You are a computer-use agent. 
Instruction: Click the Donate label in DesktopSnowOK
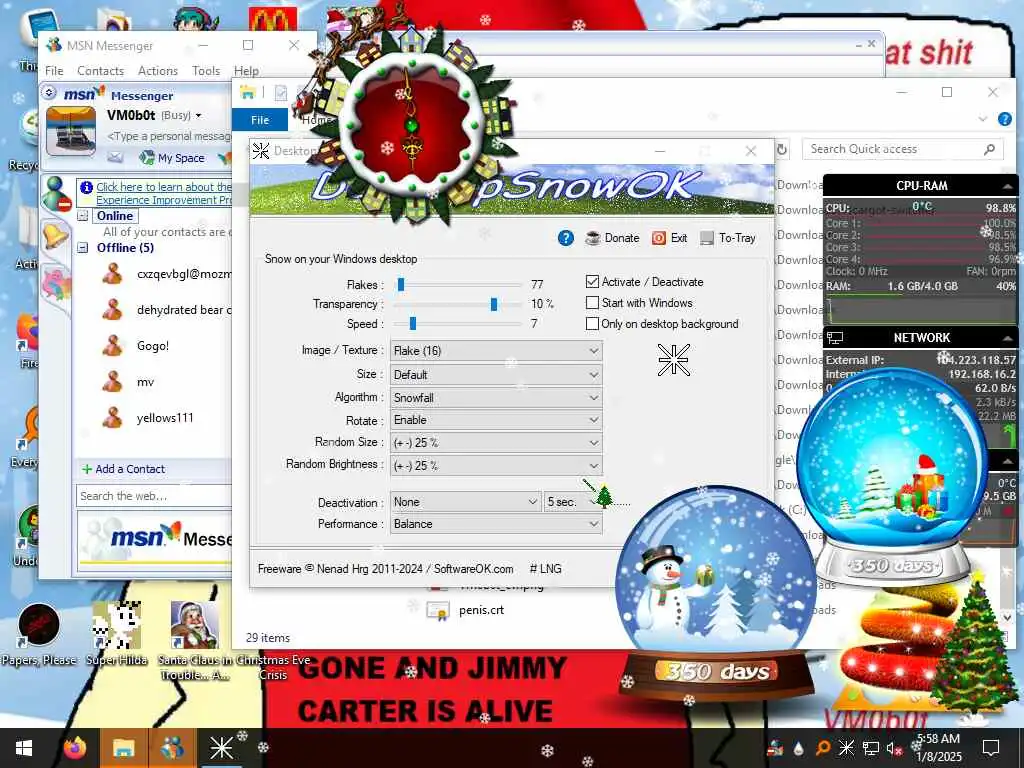pyautogui.click(x=622, y=238)
